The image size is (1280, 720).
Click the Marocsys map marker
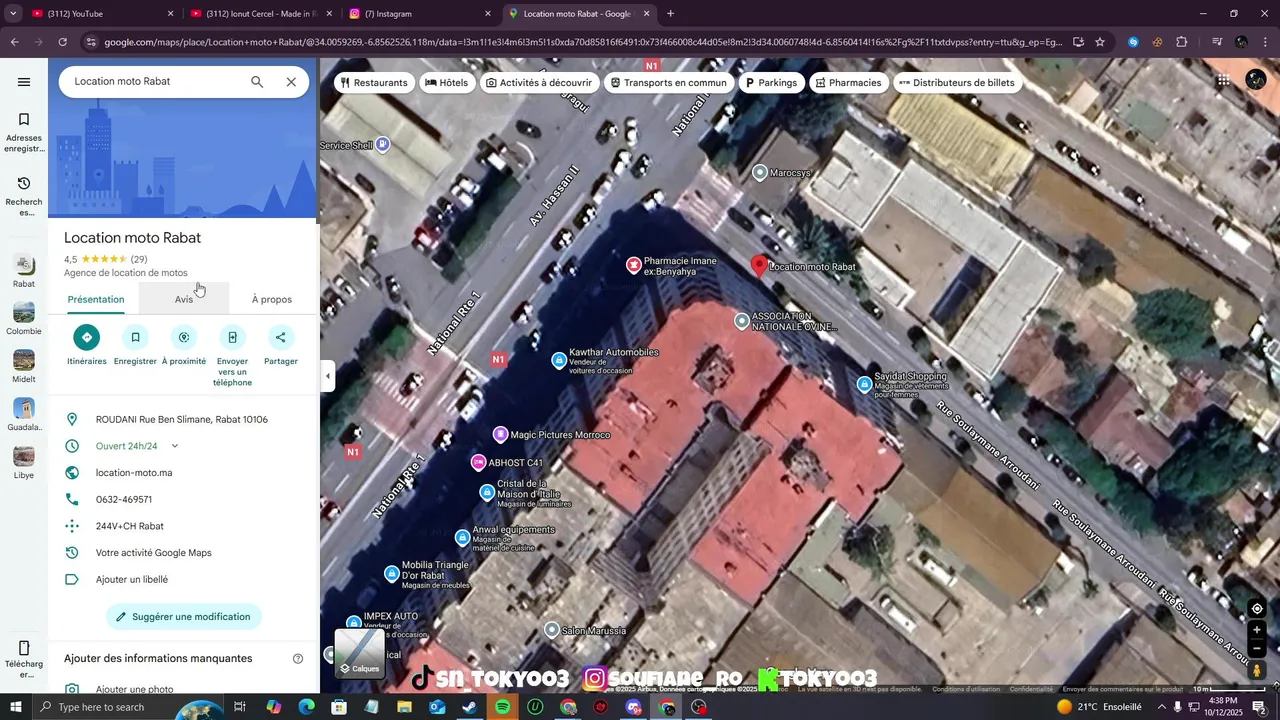760,173
